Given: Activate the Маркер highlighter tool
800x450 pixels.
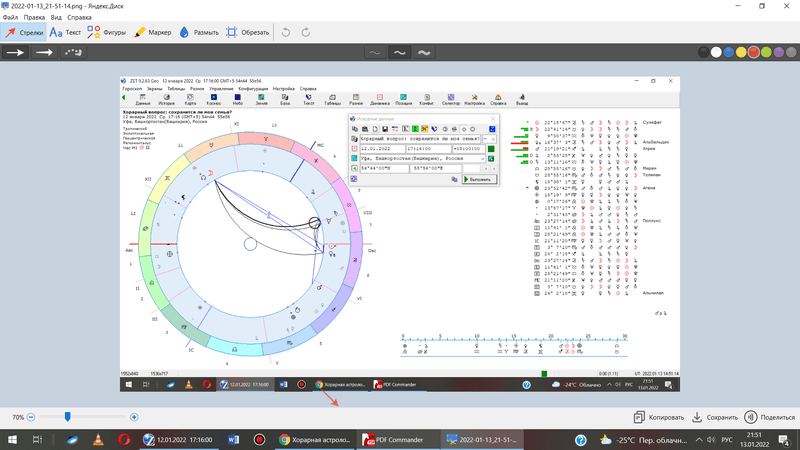Looking at the screenshot, I should pyautogui.click(x=153, y=32).
